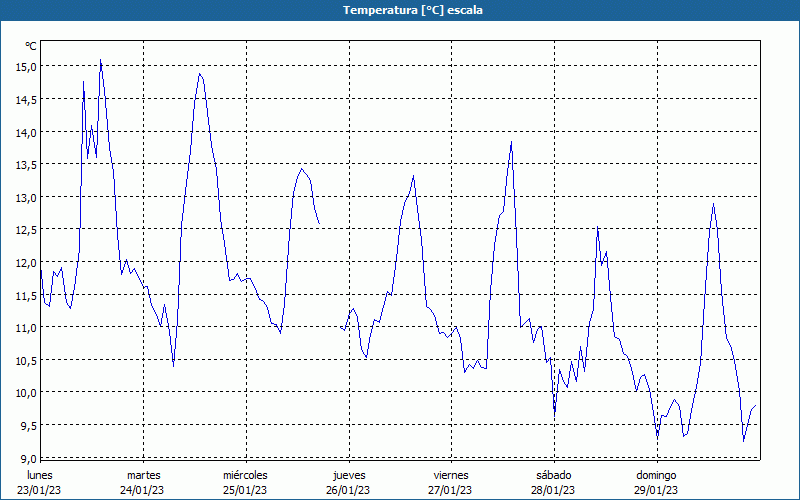The image size is (800, 500).
Task: Click the 15,0 axis value
Action: tap(27, 67)
